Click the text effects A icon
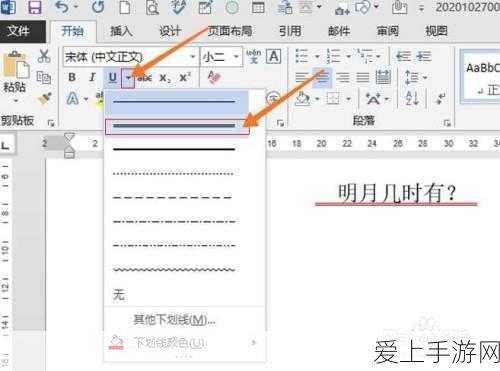 (x=73, y=99)
